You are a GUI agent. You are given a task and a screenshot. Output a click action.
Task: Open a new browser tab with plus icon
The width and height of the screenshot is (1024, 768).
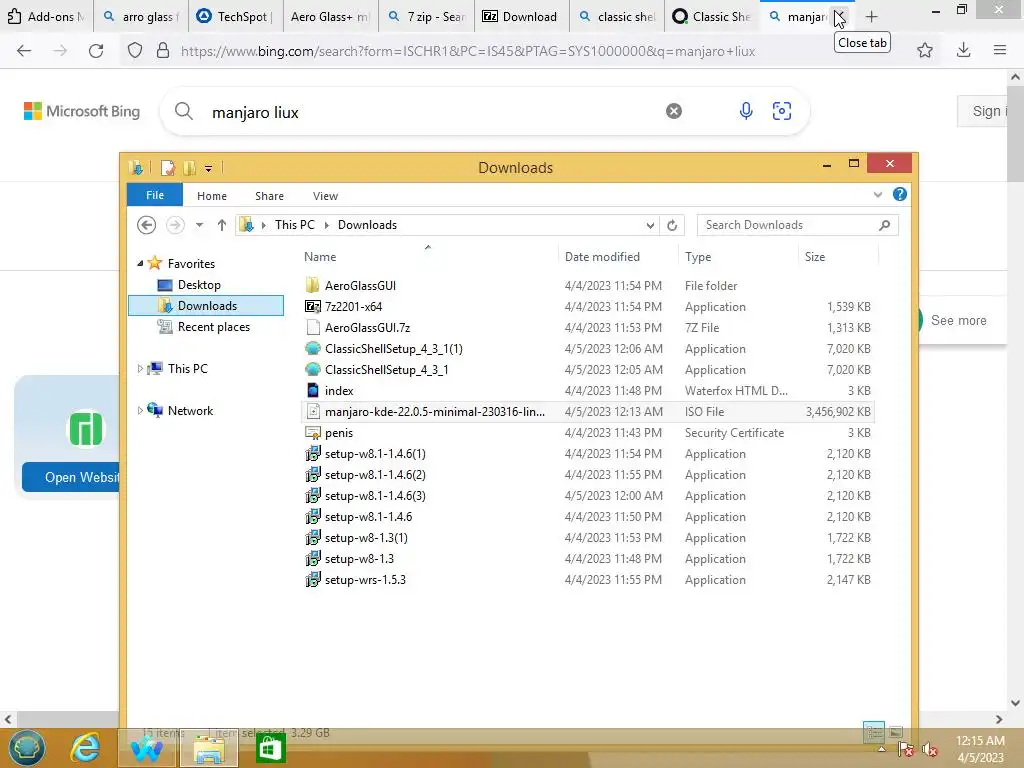click(x=871, y=17)
